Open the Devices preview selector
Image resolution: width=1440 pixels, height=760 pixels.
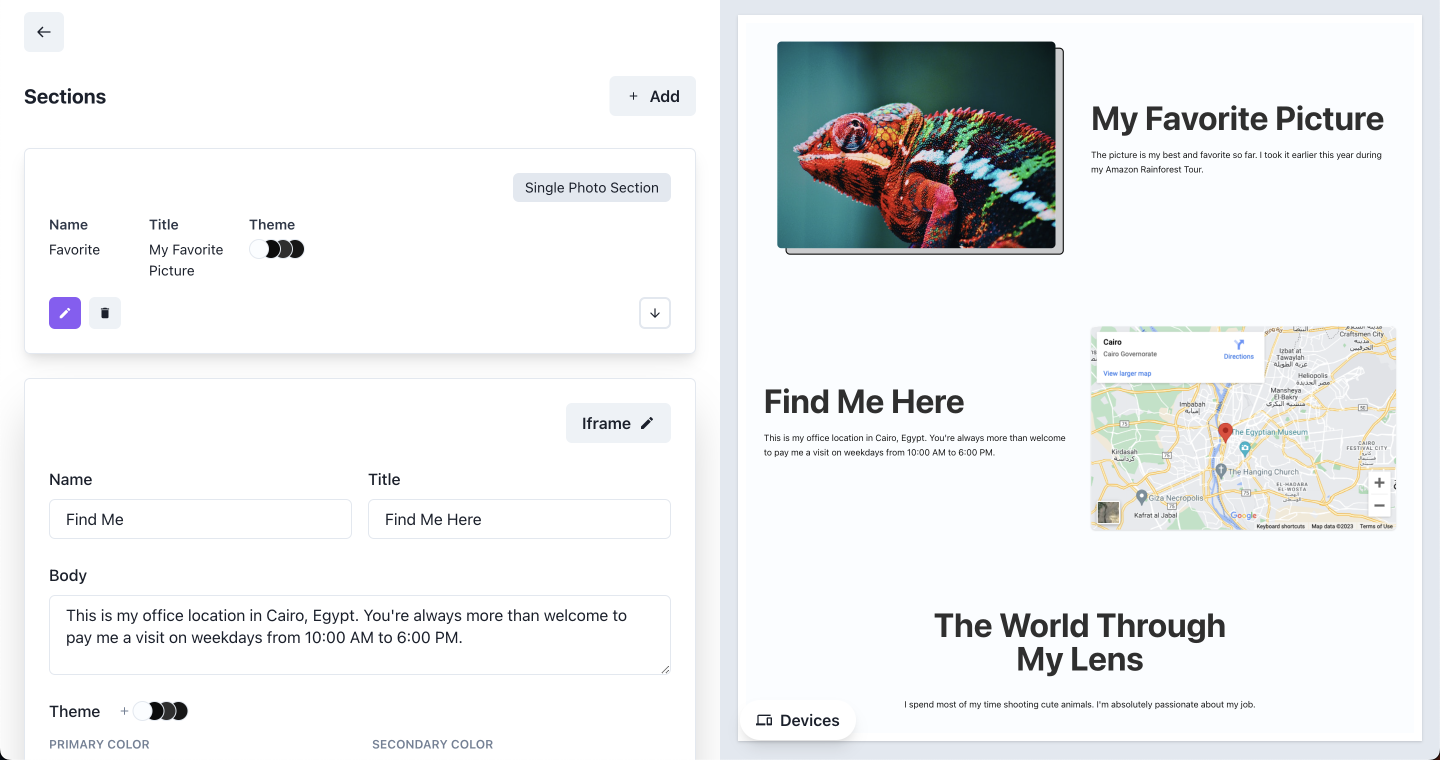tap(798, 720)
